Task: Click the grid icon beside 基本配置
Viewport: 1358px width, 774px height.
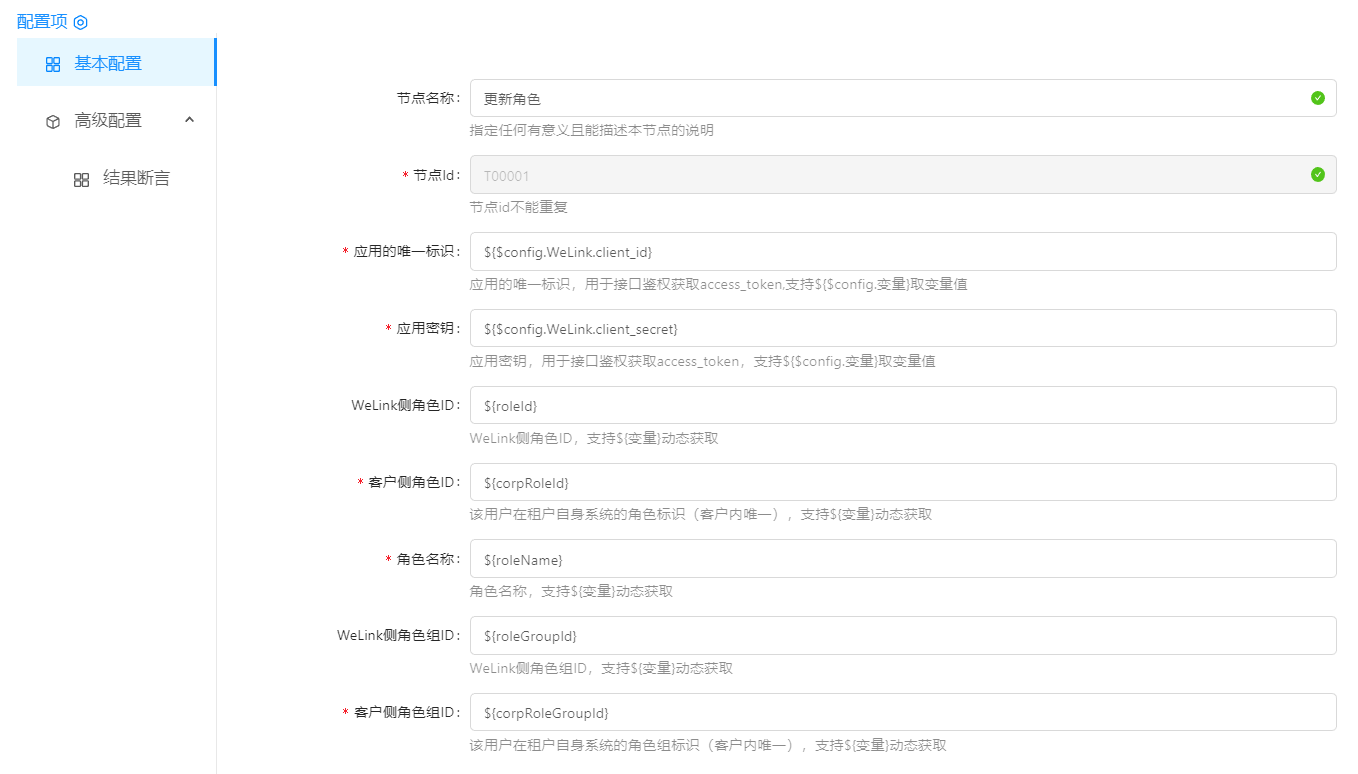Action: (53, 64)
